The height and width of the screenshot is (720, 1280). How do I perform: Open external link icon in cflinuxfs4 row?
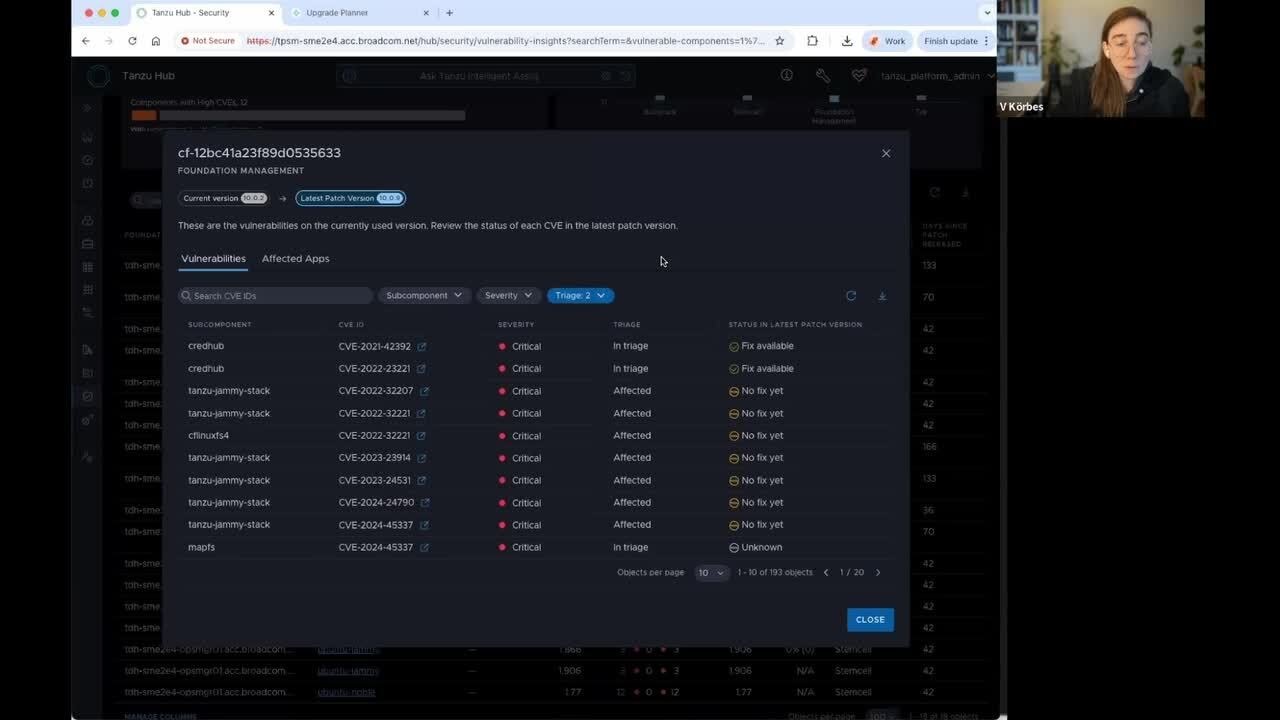point(421,436)
